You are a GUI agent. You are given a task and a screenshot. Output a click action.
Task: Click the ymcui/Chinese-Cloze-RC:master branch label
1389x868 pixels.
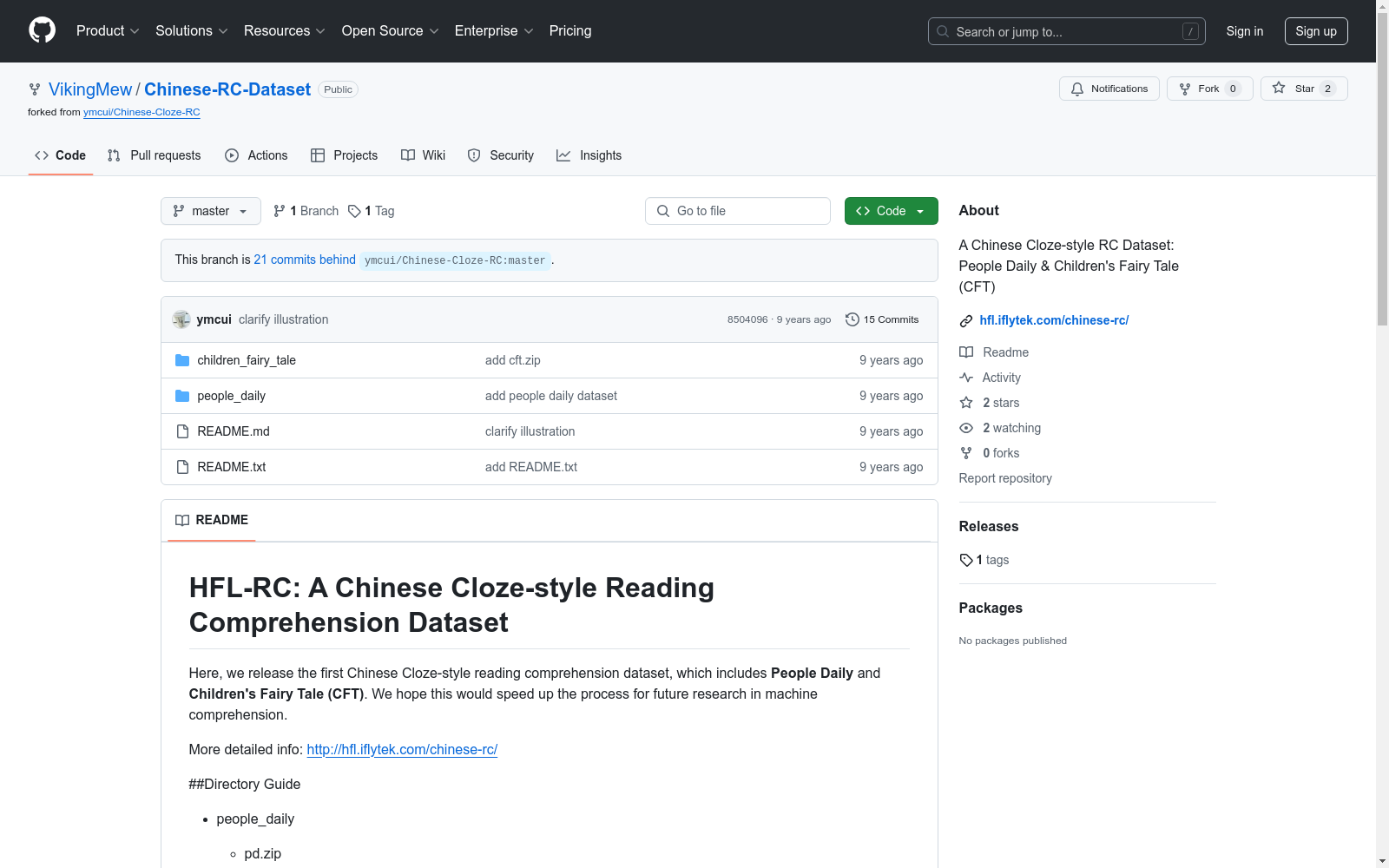(x=455, y=260)
